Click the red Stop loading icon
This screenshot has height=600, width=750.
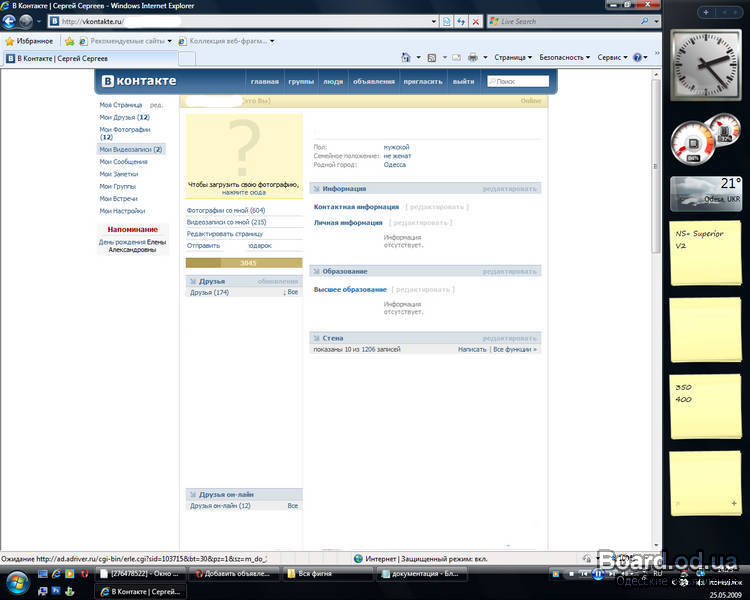click(475, 21)
